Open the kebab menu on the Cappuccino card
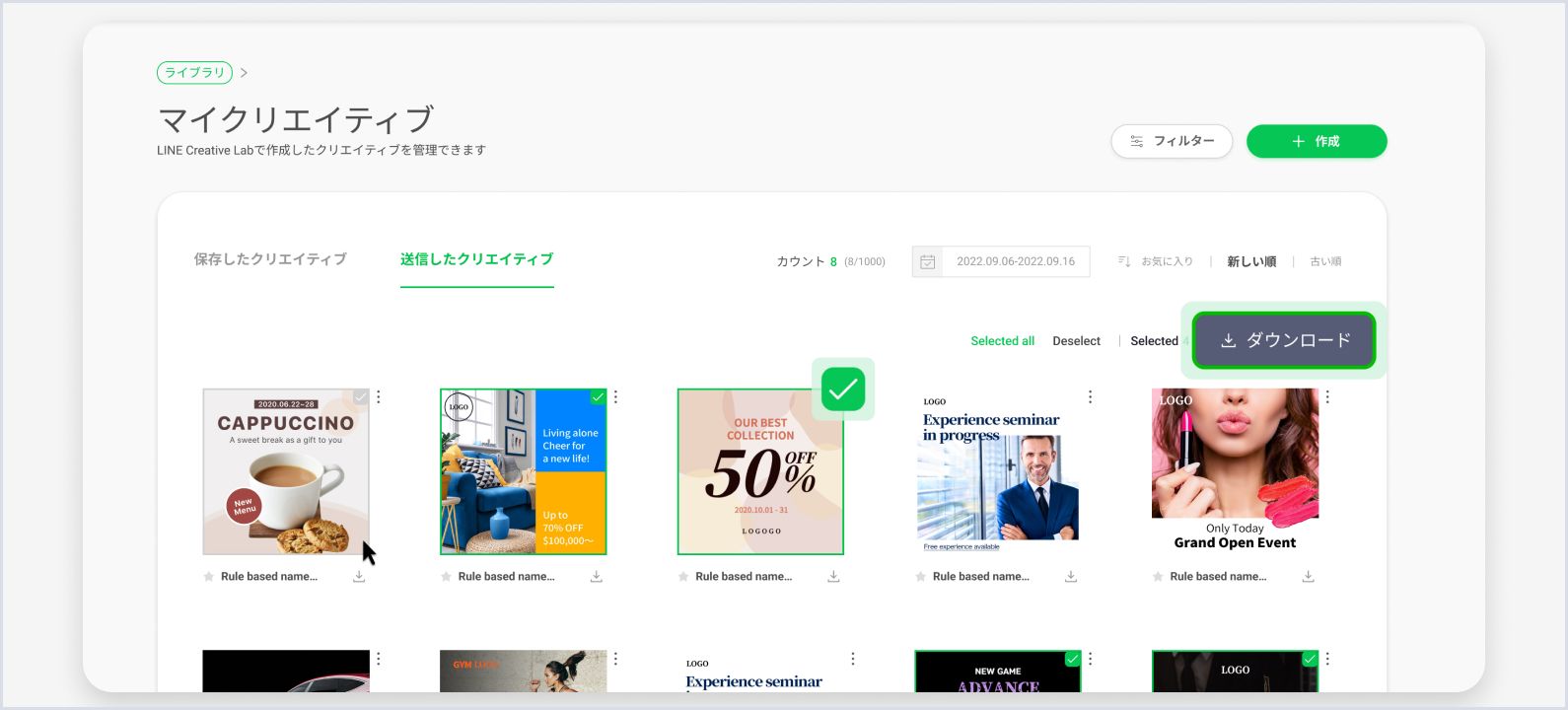Viewport: 1568px width, 710px height. (x=379, y=396)
